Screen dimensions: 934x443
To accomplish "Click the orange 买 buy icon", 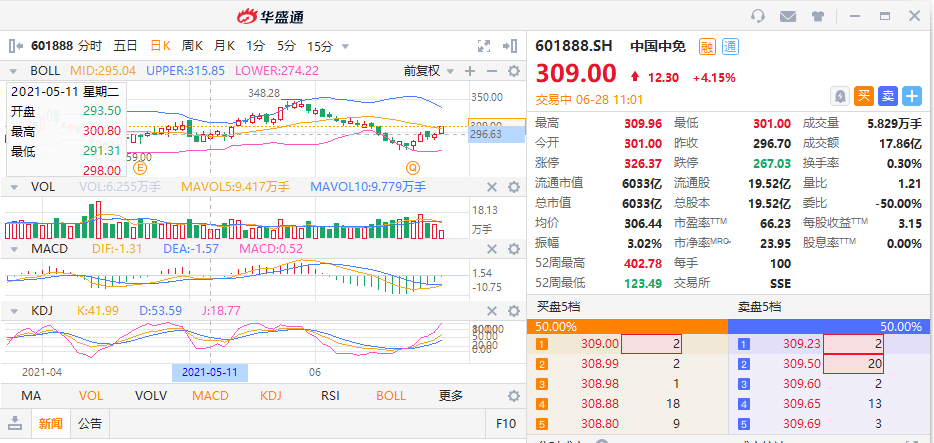I will pyautogui.click(x=863, y=96).
